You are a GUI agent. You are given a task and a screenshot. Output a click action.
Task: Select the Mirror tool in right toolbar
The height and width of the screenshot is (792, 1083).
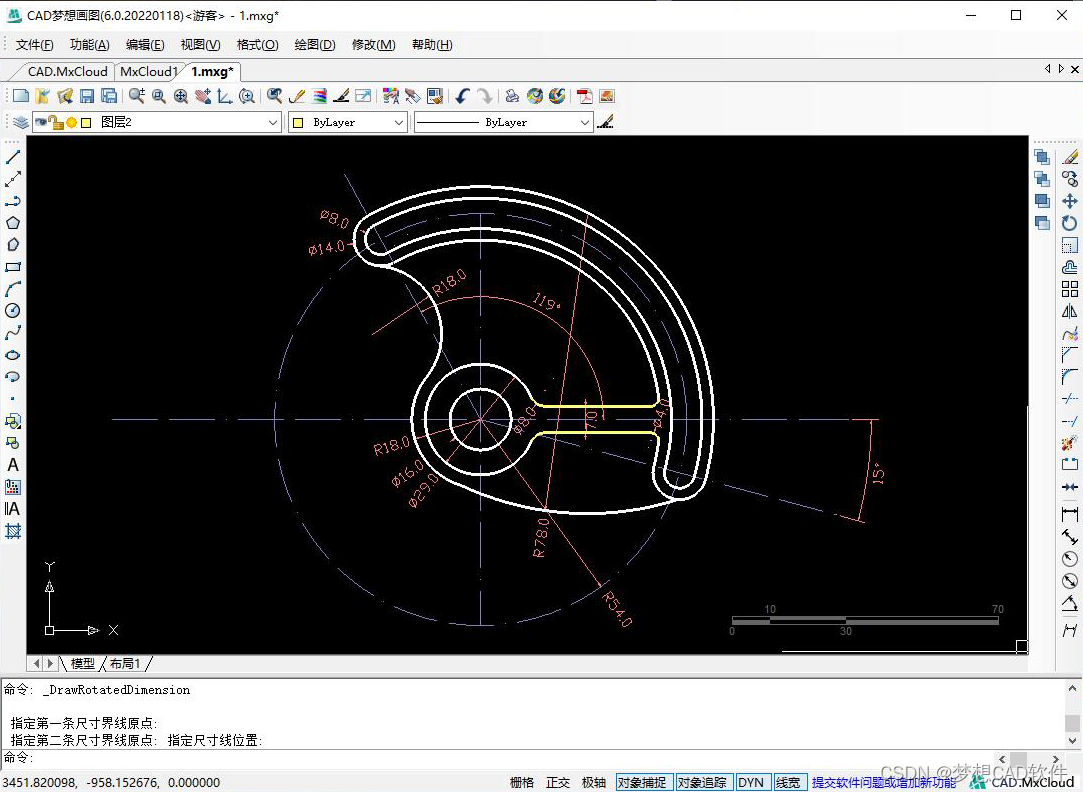(x=1070, y=311)
